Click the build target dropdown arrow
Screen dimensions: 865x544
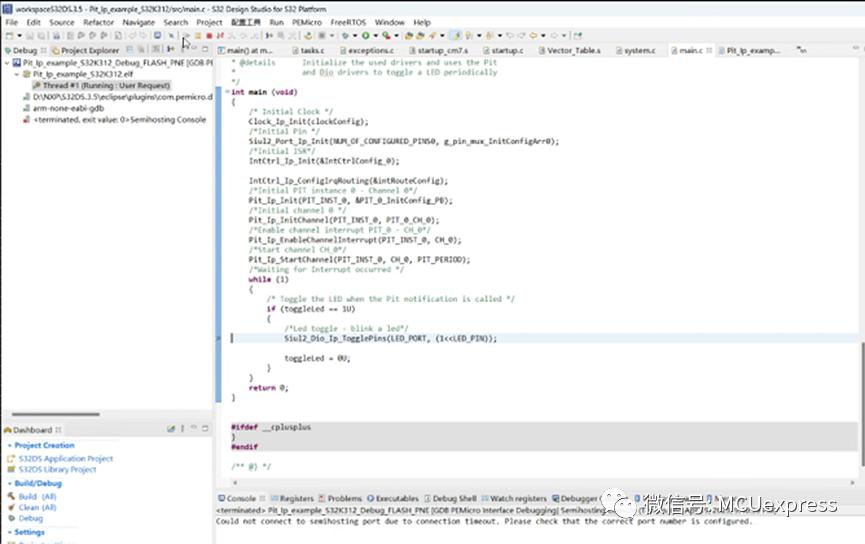(x=332, y=35)
